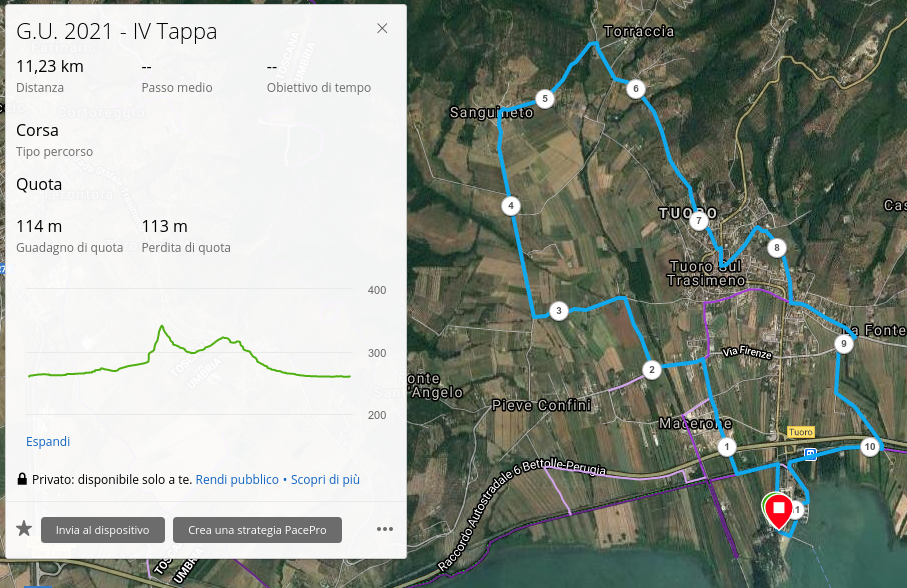Screen dimensions: 907x588
Task: Close the G.U. 2021 course panel
Action: click(382, 29)
